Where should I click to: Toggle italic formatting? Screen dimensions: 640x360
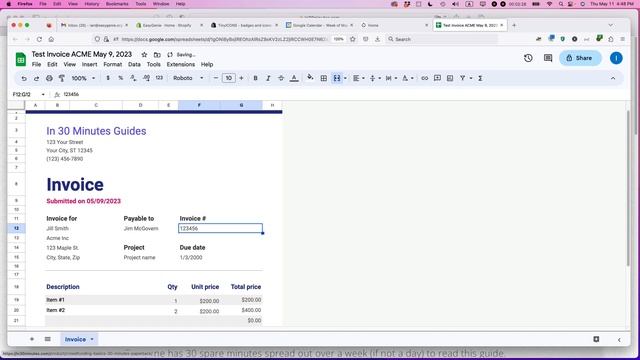click(268, 78)
